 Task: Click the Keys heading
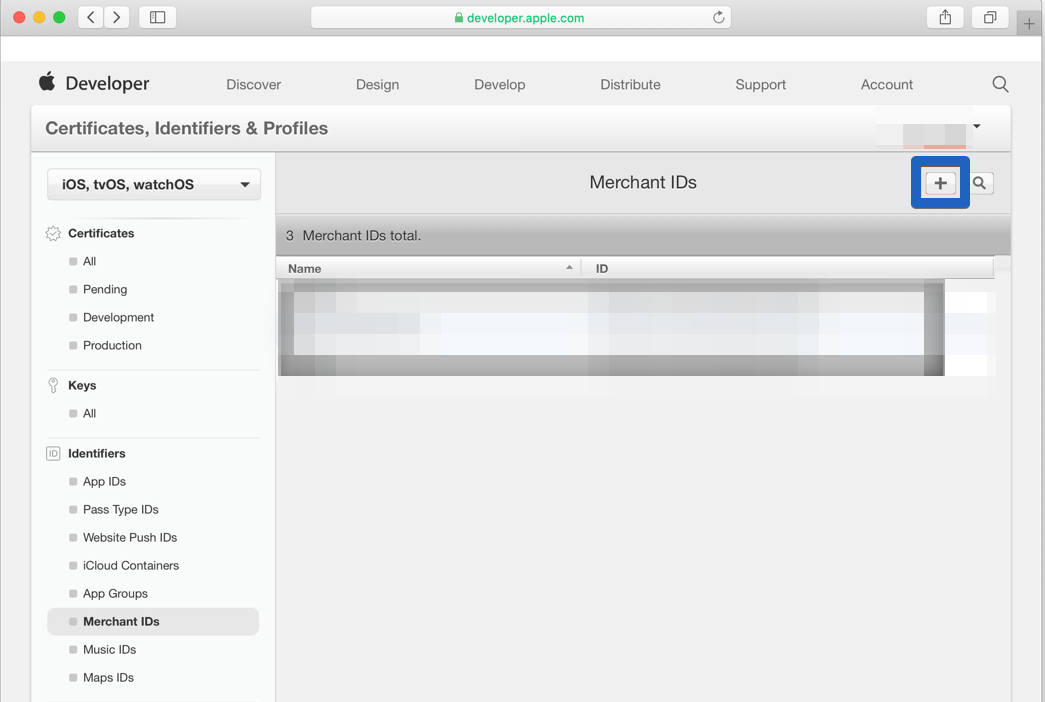(x=82, y=385)
